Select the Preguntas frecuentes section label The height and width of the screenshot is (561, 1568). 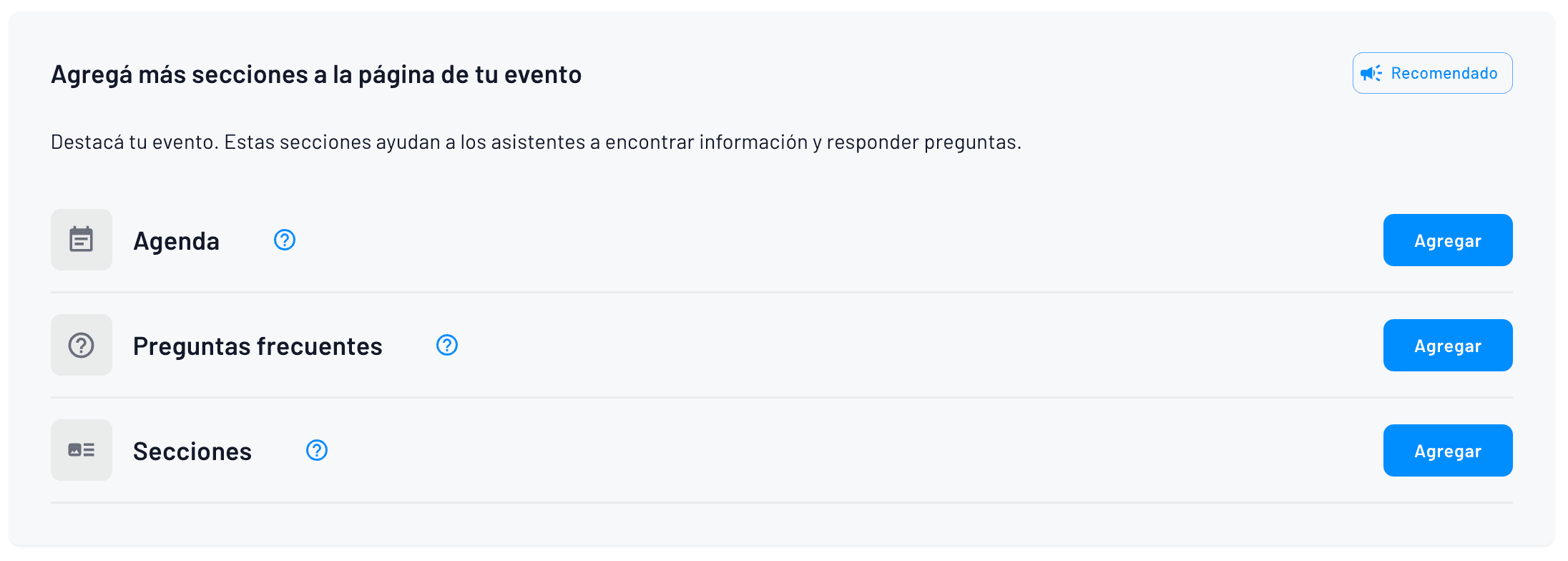click(257, 345)
